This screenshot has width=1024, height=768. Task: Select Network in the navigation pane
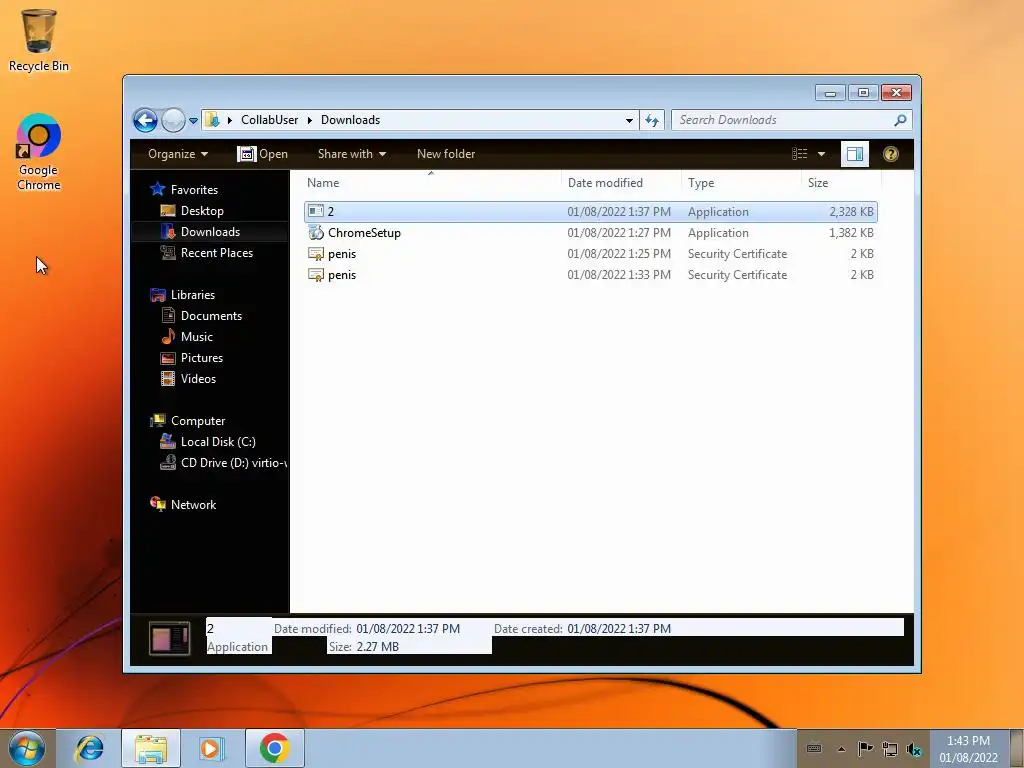[193, 505]
